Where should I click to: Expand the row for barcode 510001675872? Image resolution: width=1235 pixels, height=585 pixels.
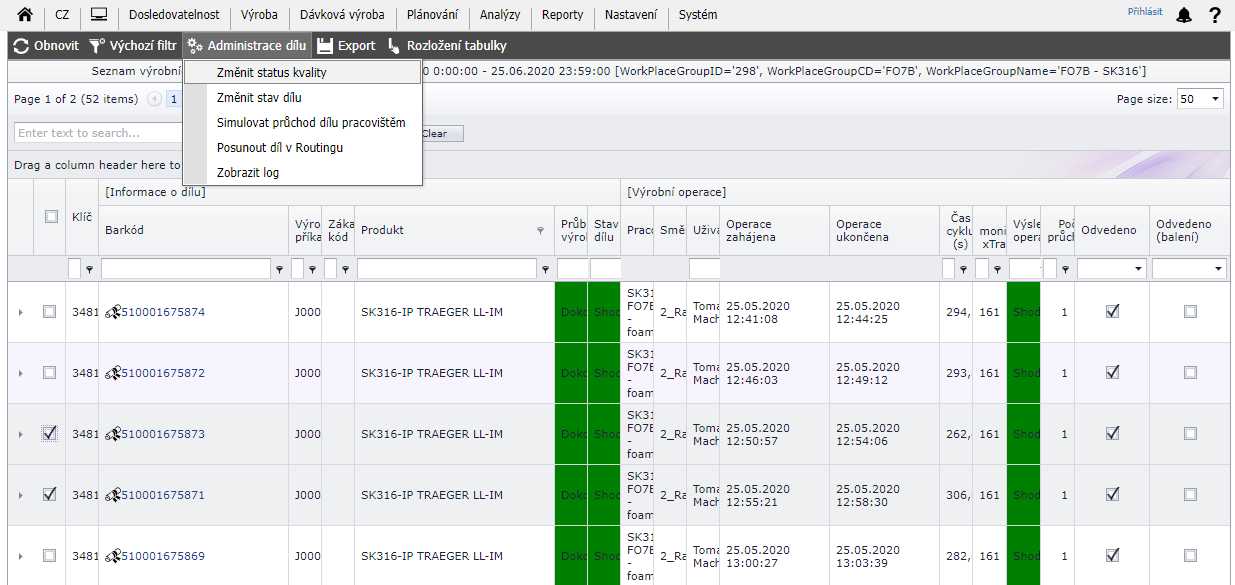tap(20, 373)
